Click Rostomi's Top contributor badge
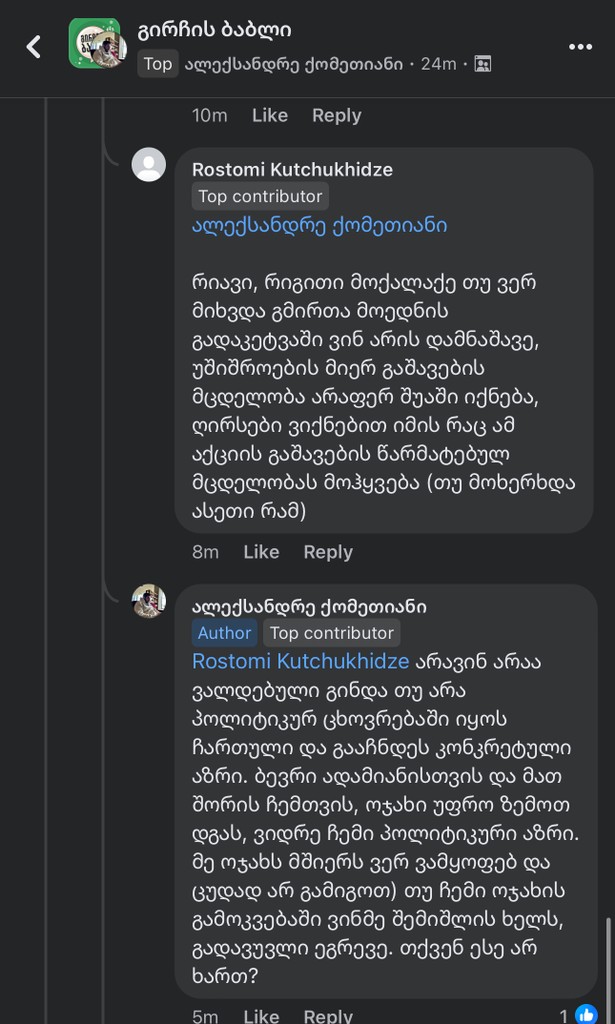The image size is (615, 1024). tap(260, 196)
